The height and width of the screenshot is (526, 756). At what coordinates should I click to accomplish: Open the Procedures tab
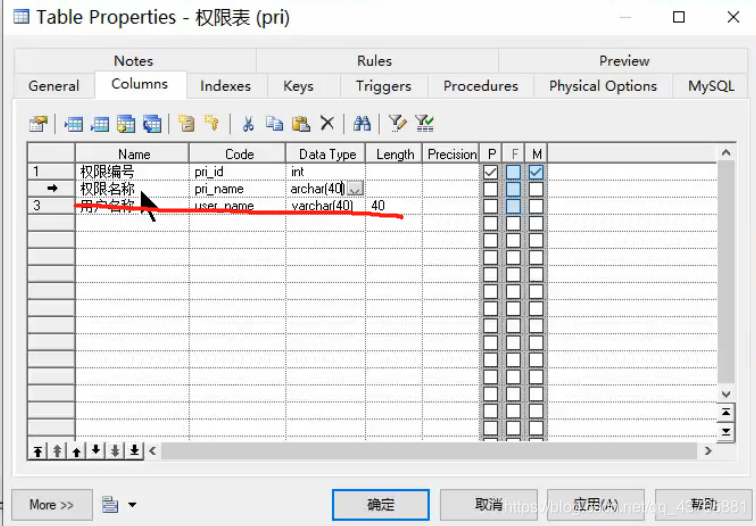(x=481, y=86)
